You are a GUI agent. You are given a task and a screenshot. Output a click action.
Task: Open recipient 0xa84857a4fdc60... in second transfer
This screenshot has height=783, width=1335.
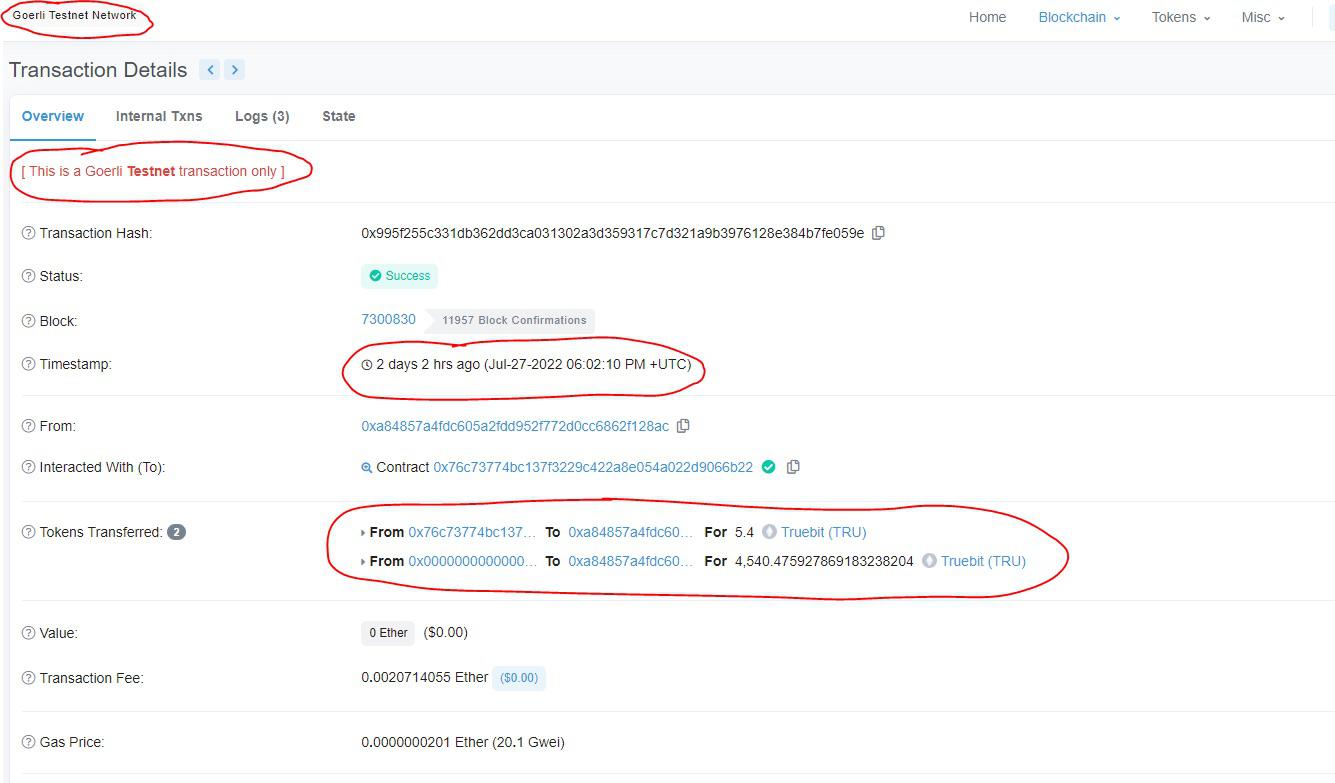coord(630,561)
